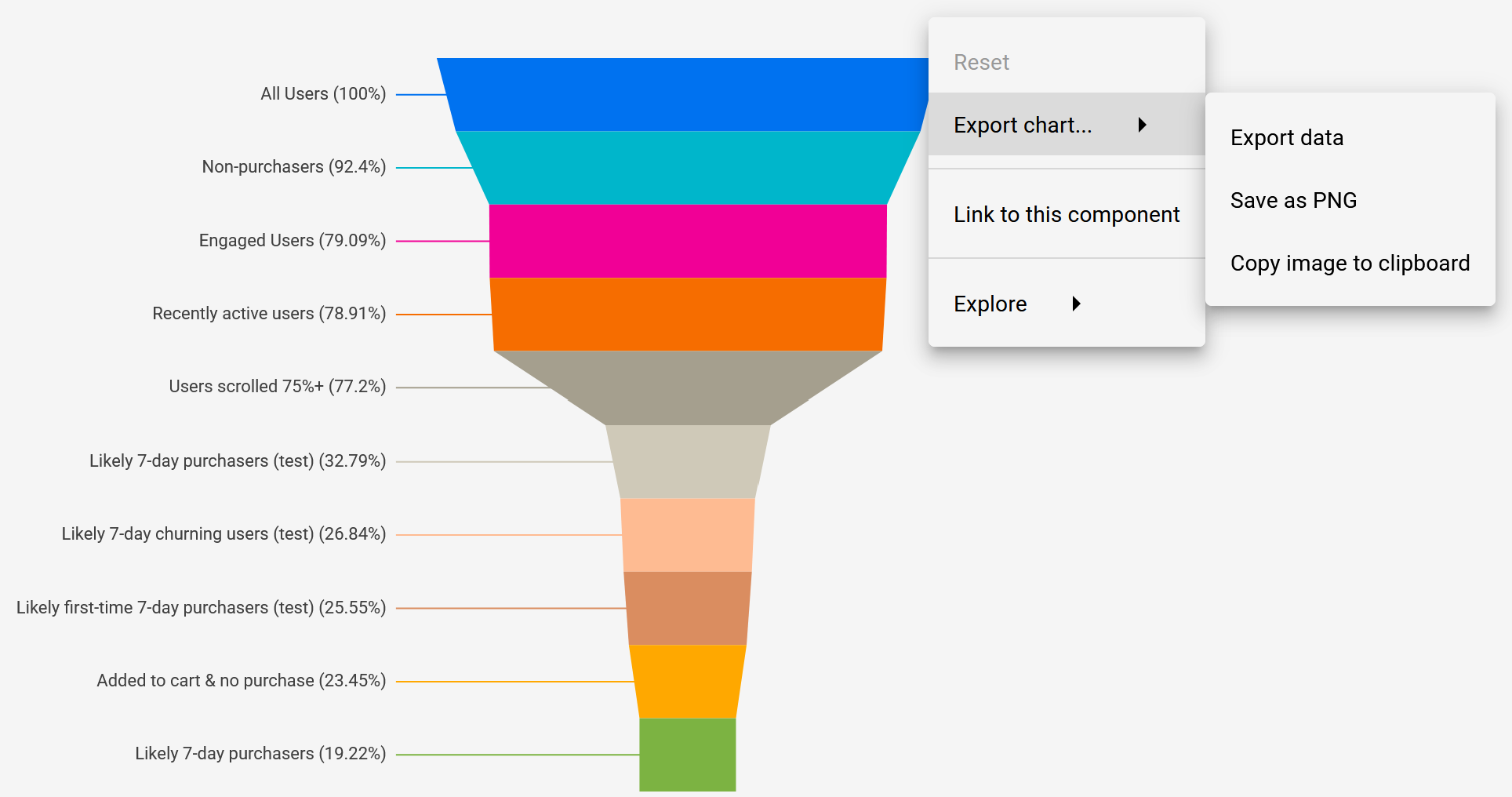Image resolution: width=1512 pixels, height=797 pixels.
Task: Expand the arrow next to Explore
Action: 1077,304
